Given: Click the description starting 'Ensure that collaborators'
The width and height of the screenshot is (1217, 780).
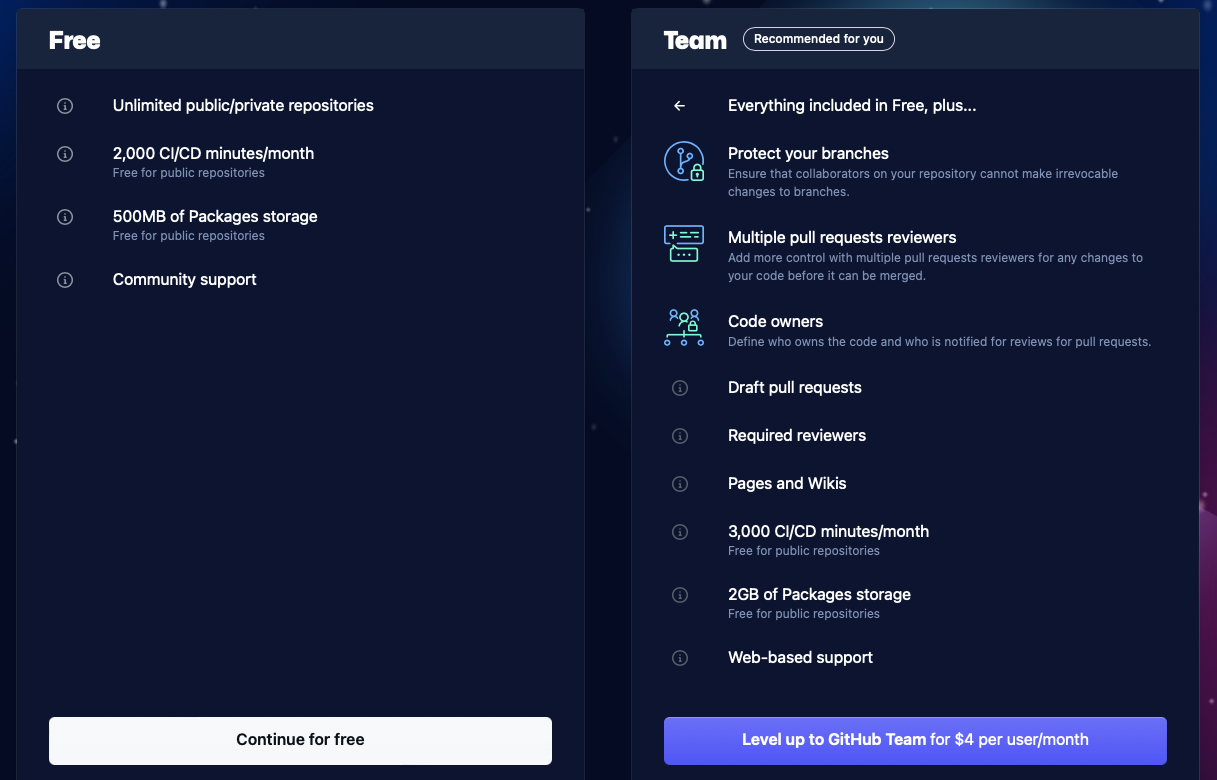Looking at the screenshot, I should 923,183.
